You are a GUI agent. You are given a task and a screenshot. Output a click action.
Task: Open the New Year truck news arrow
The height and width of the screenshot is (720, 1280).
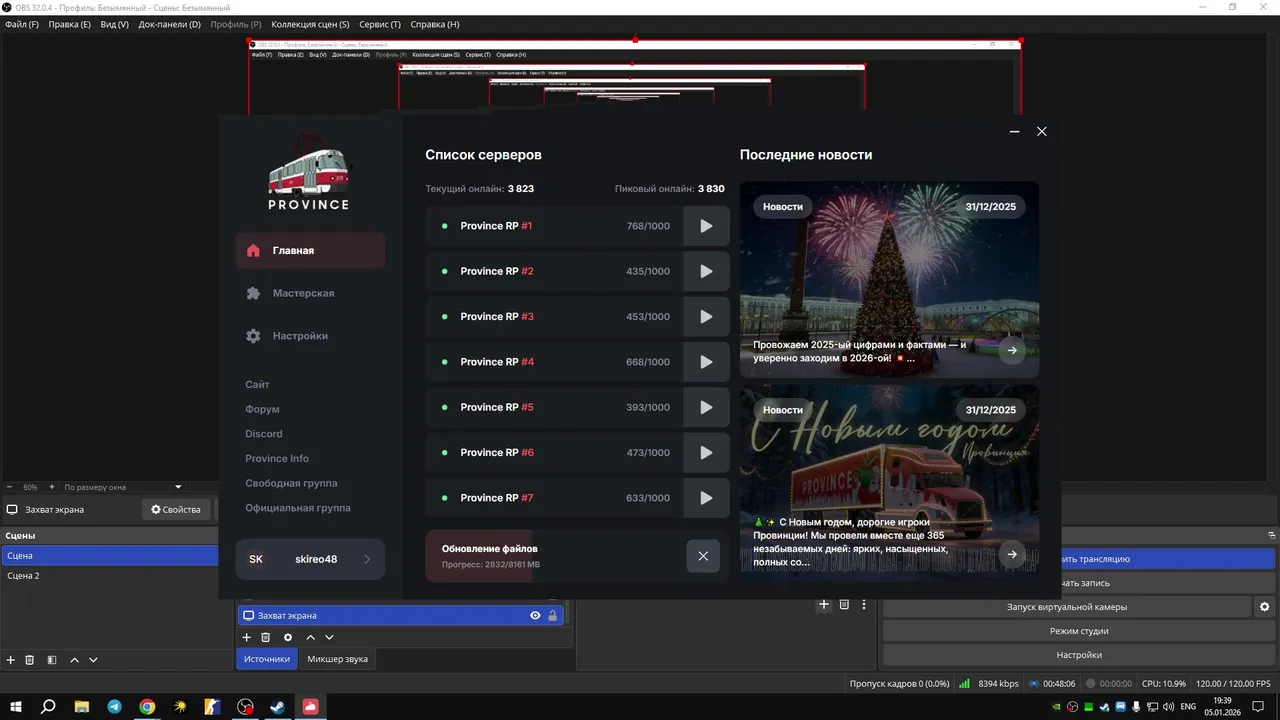pyautogui.click(x=1012, y=554)
